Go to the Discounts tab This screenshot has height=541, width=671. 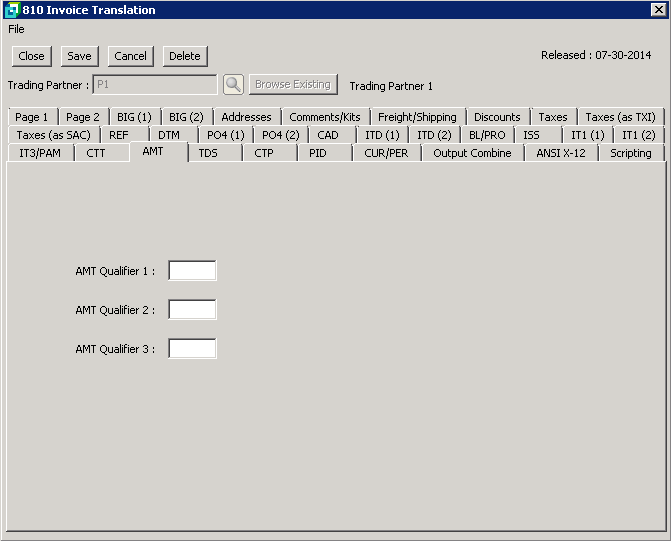(x=497, y=117)
